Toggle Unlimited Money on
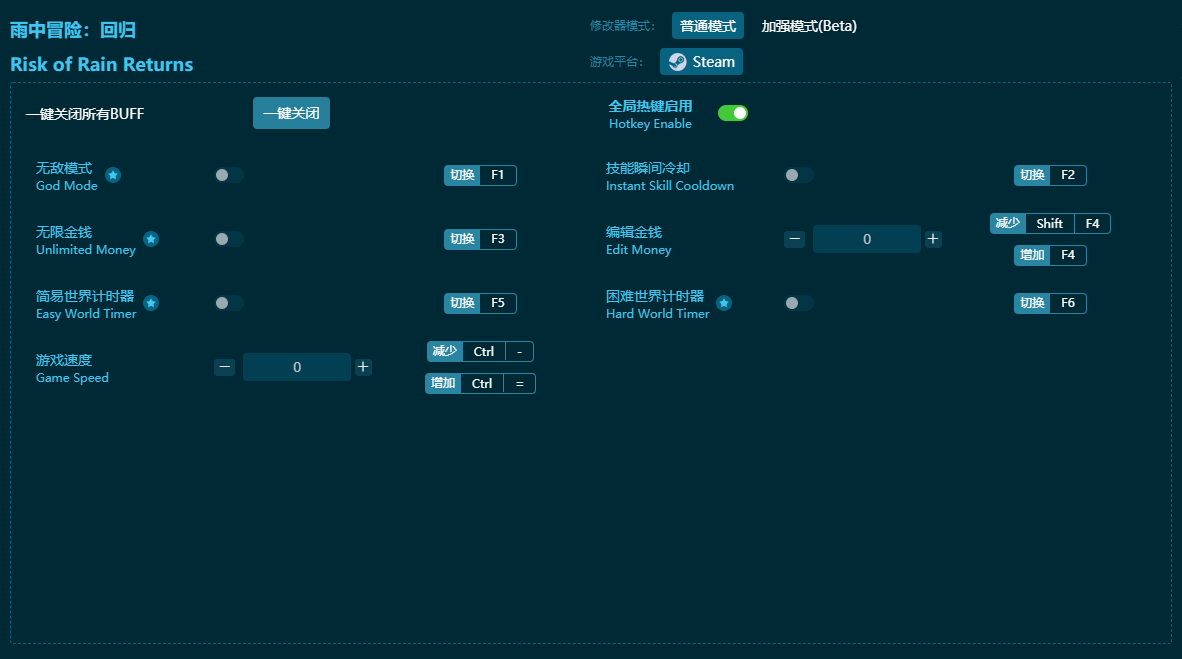This screenshot has width=1182, height=659. tap(228, 239)
